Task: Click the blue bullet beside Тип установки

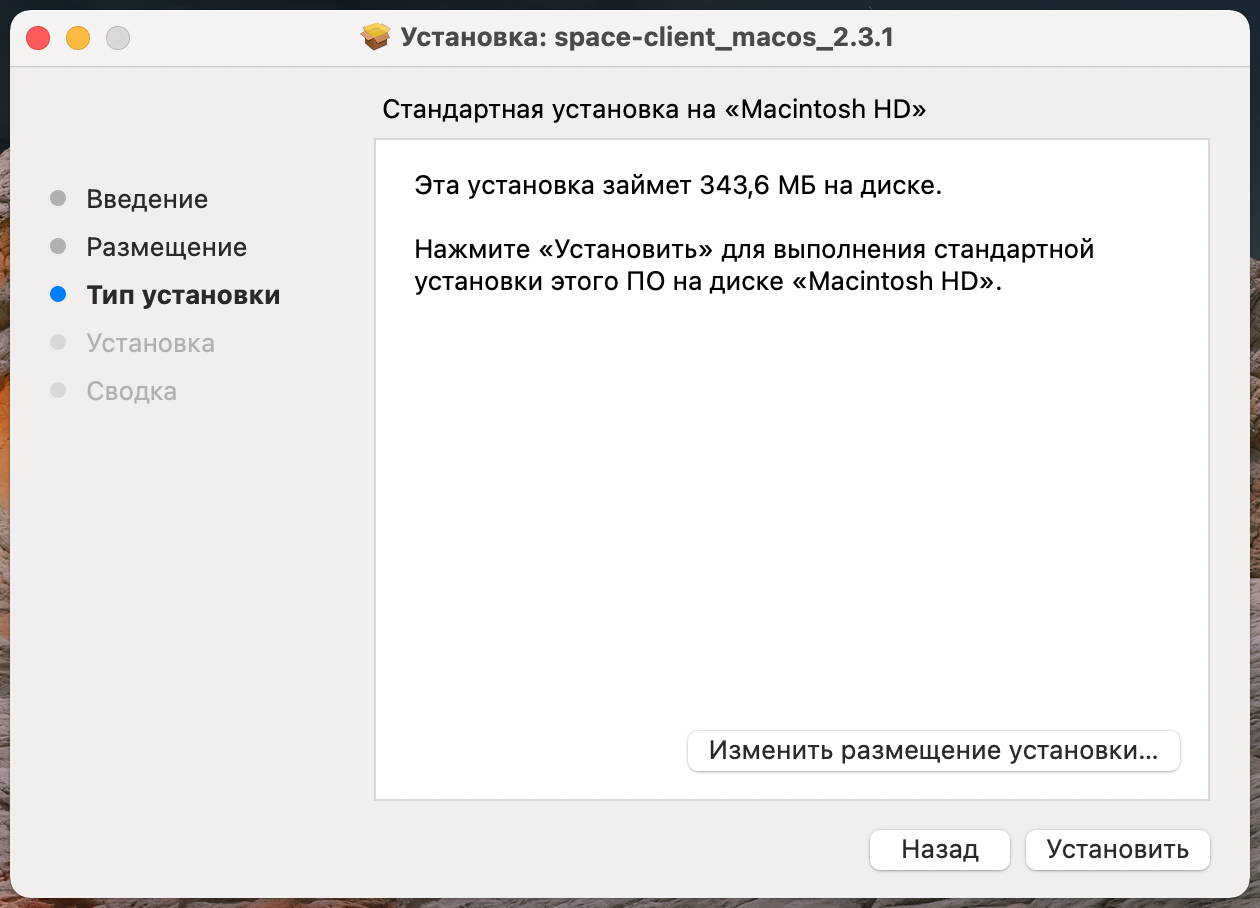Action: [58, 295]
